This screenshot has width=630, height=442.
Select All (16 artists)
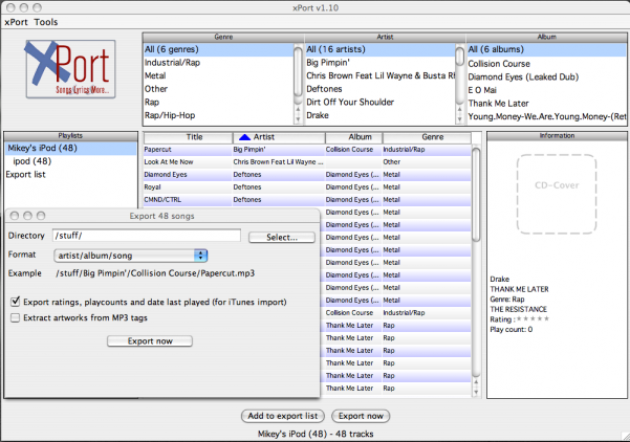pyautogui.click(x=380, y=49)
